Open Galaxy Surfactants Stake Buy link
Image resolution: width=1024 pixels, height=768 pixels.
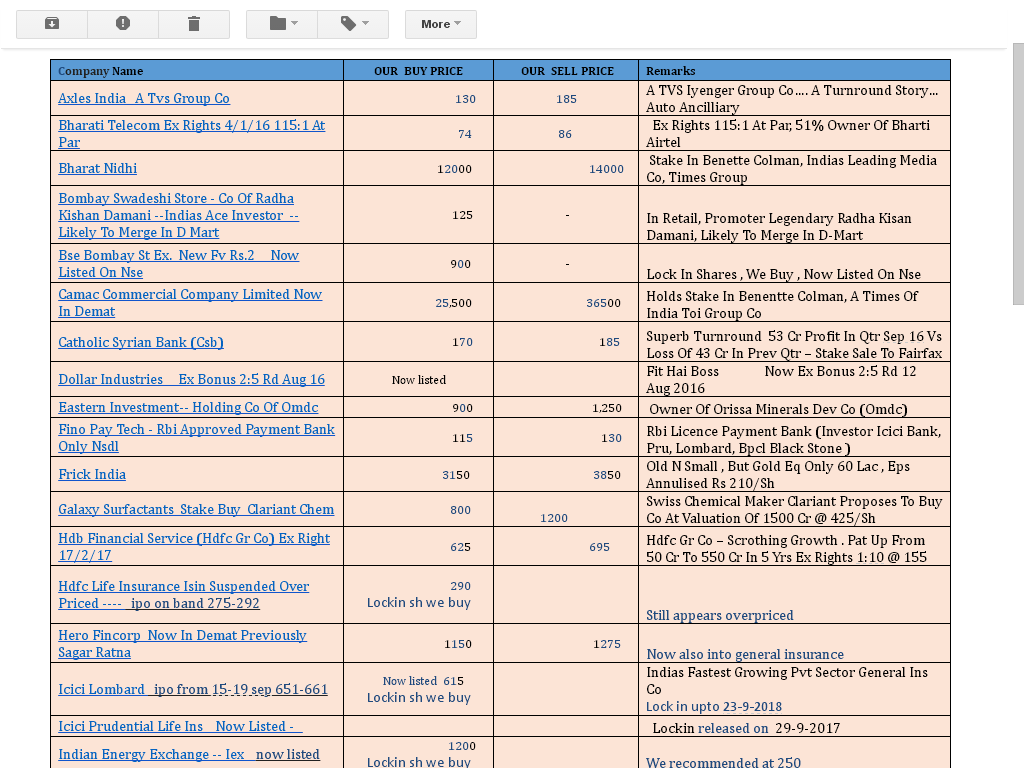196,509
